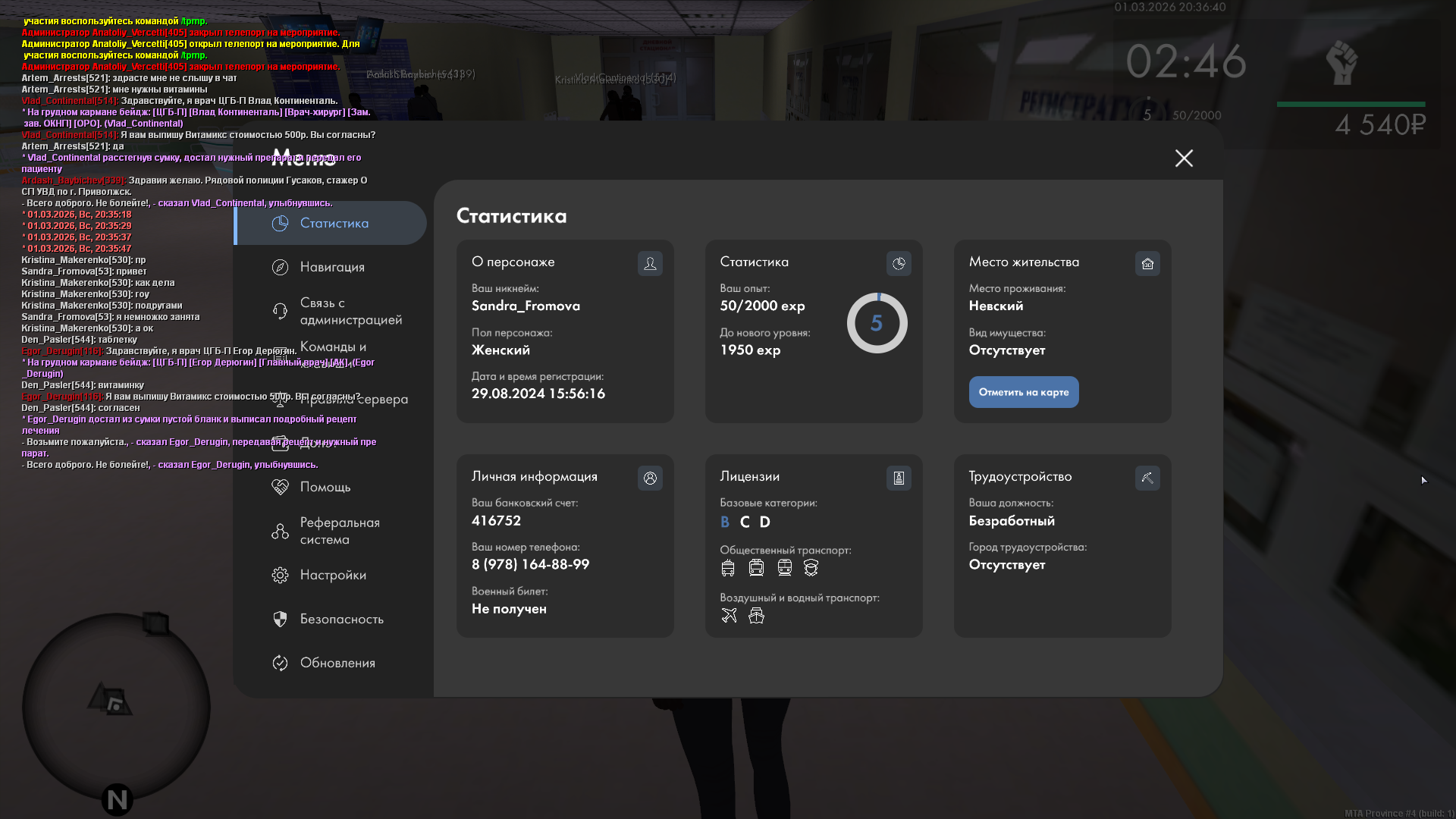Open the Настройки menu item

333,575
